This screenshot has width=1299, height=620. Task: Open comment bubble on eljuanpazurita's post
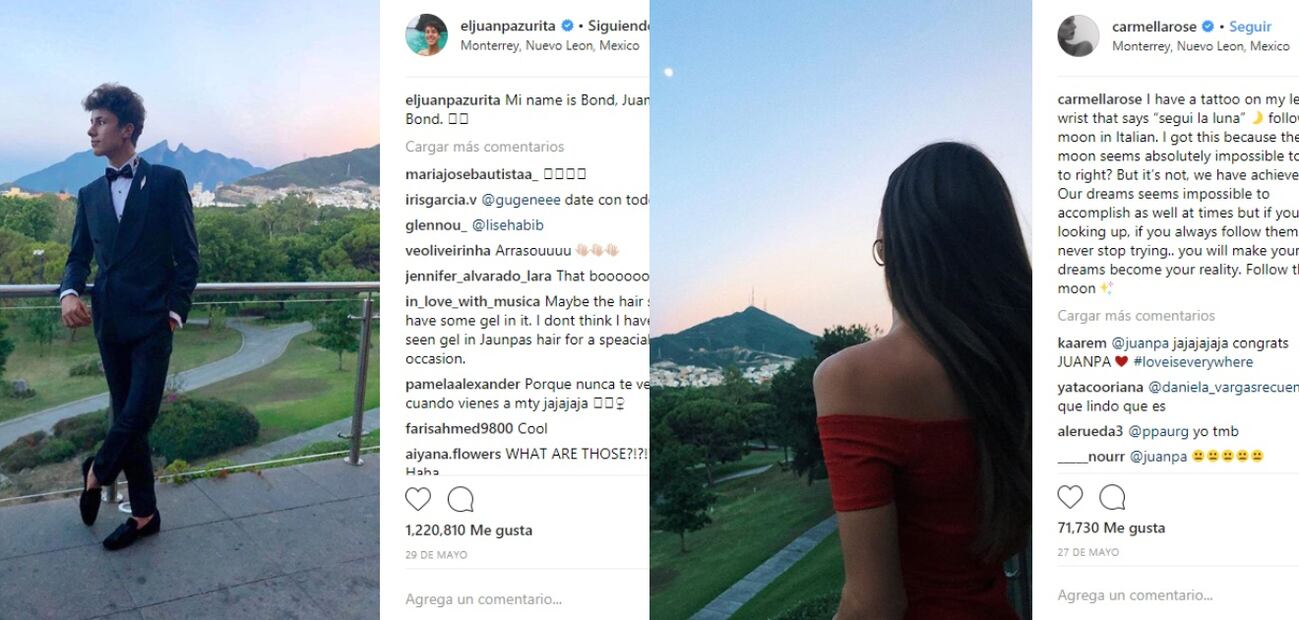pyautogui.click(x=460, y=499)
